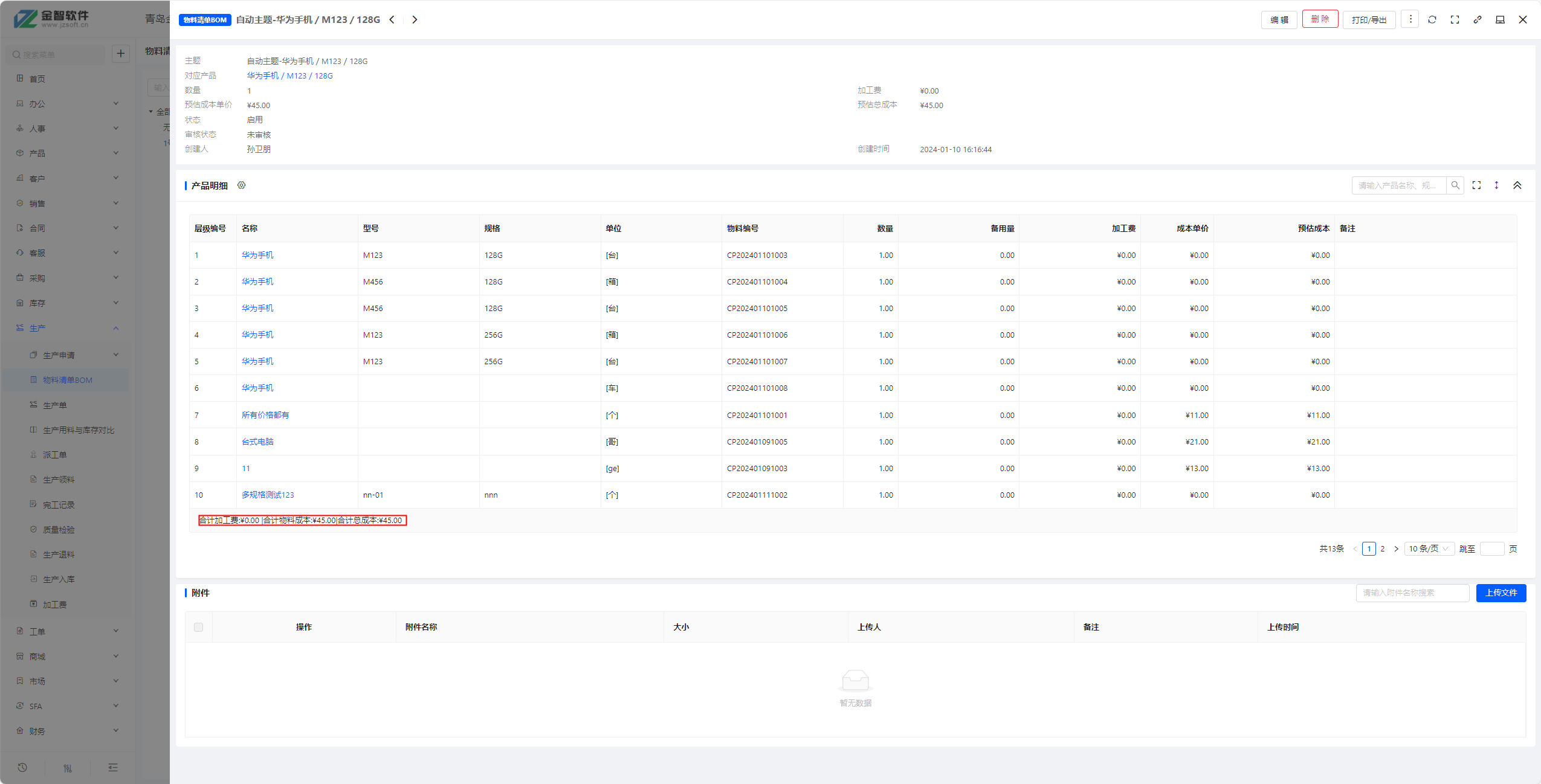Click red 删除 button

tap(1320, 19)
